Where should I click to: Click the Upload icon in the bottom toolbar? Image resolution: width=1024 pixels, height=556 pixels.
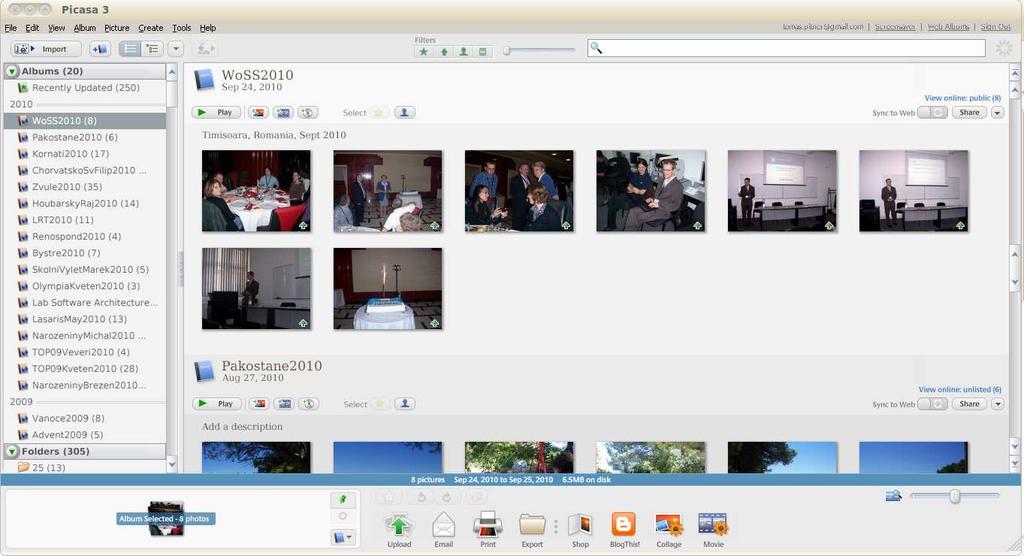[399, 526]
